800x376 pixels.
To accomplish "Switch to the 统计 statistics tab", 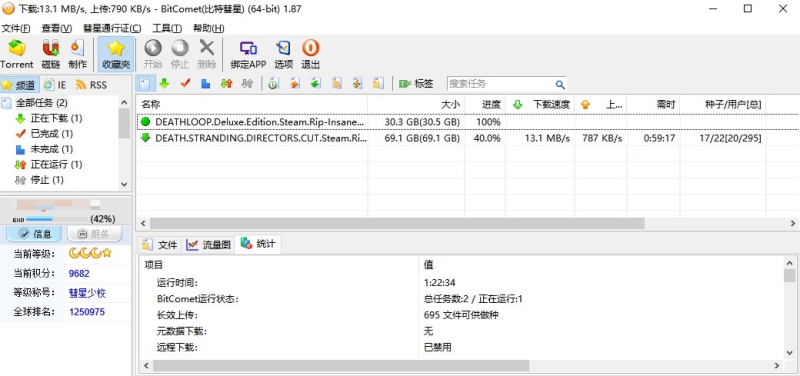I will coord(258,244).
